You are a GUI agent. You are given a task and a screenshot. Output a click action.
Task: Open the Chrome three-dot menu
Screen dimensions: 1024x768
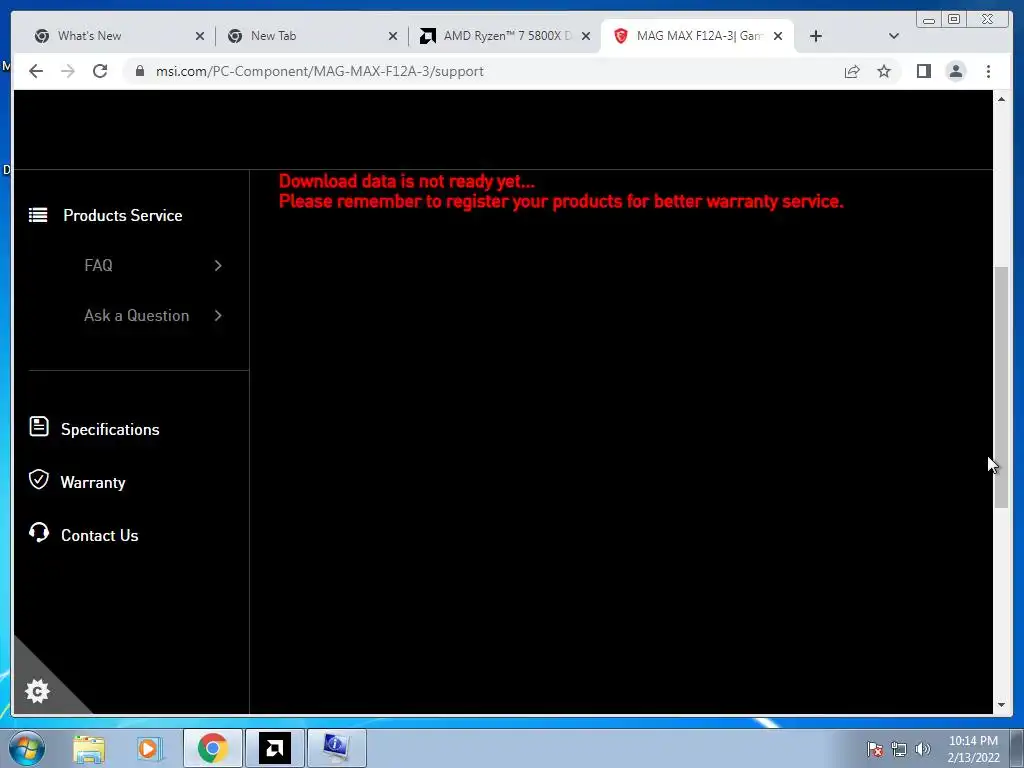(988, 71)
